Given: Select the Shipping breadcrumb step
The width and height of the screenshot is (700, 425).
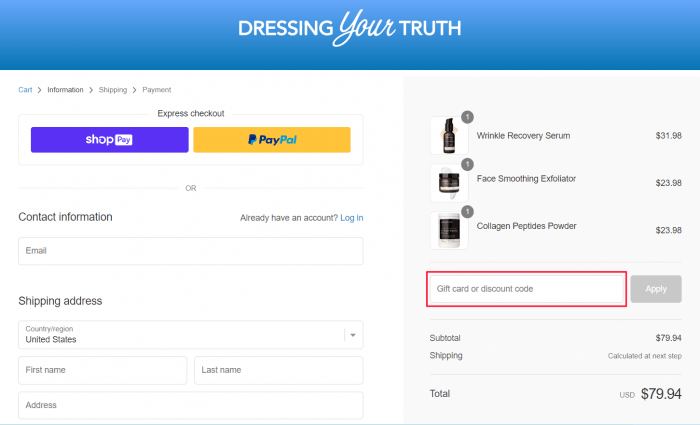Looking at the screenshot, I should point(112,90).
